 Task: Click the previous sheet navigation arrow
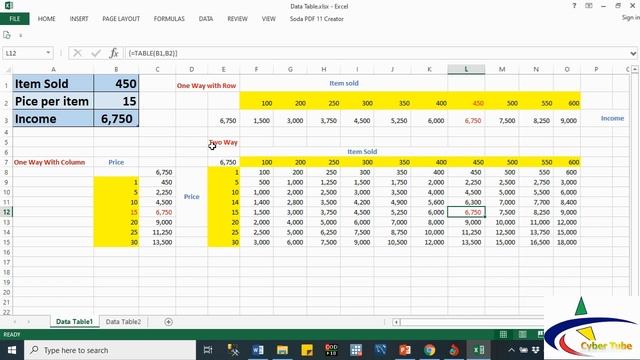click(x=15, y=322)
